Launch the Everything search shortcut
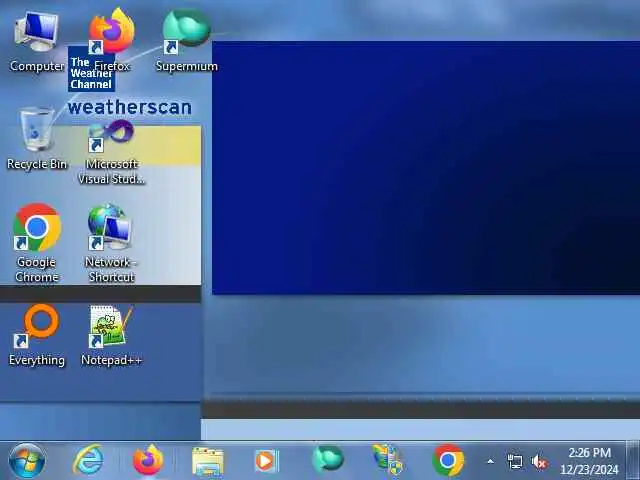The height and width of the screenshot is (480, 640). coord(37,336)
